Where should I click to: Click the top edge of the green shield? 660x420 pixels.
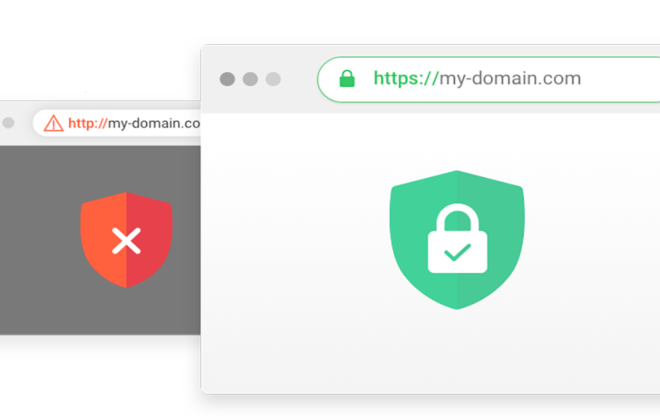[457, 172]
